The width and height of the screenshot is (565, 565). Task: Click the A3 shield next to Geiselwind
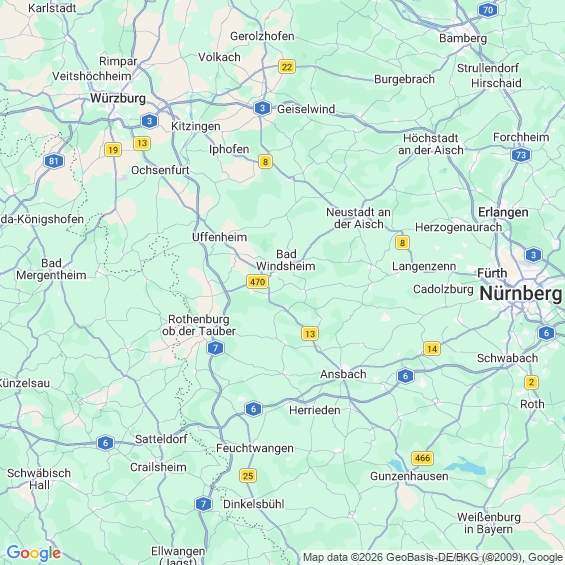[x=262, y=108]
